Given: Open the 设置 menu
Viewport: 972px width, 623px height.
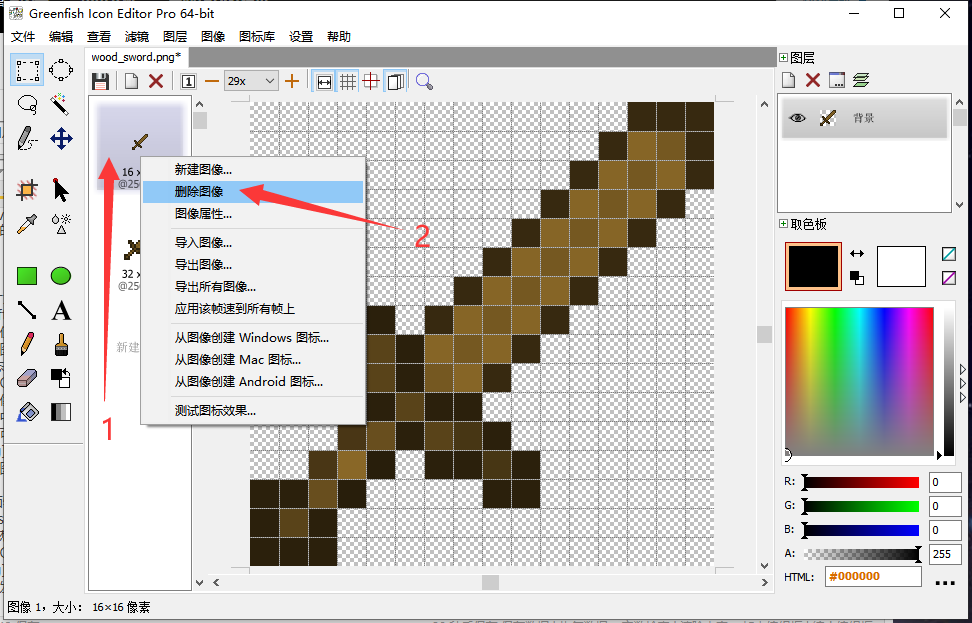Looking at the screenshot, I should (301, 37).
